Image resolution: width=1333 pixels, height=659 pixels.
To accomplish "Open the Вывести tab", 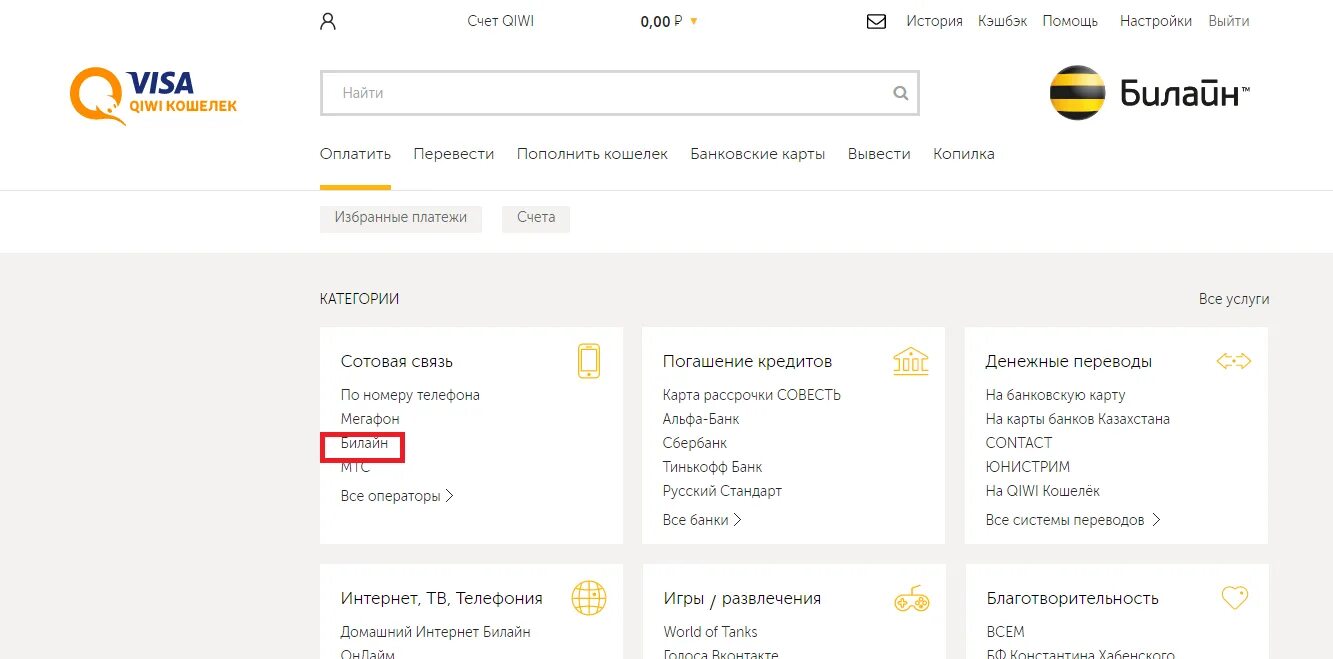I will tap(879, 154).
